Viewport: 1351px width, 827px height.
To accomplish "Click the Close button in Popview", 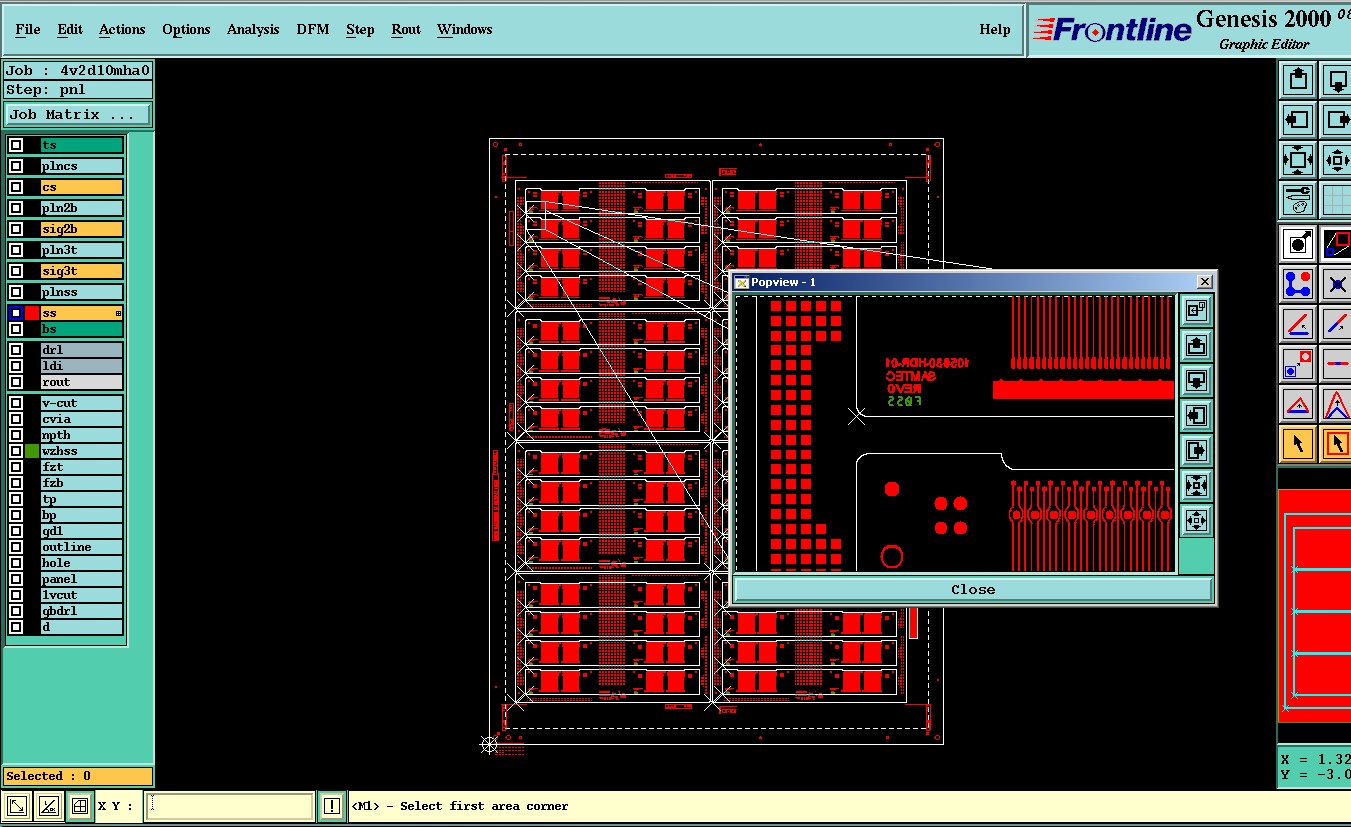I will (972, 589).
